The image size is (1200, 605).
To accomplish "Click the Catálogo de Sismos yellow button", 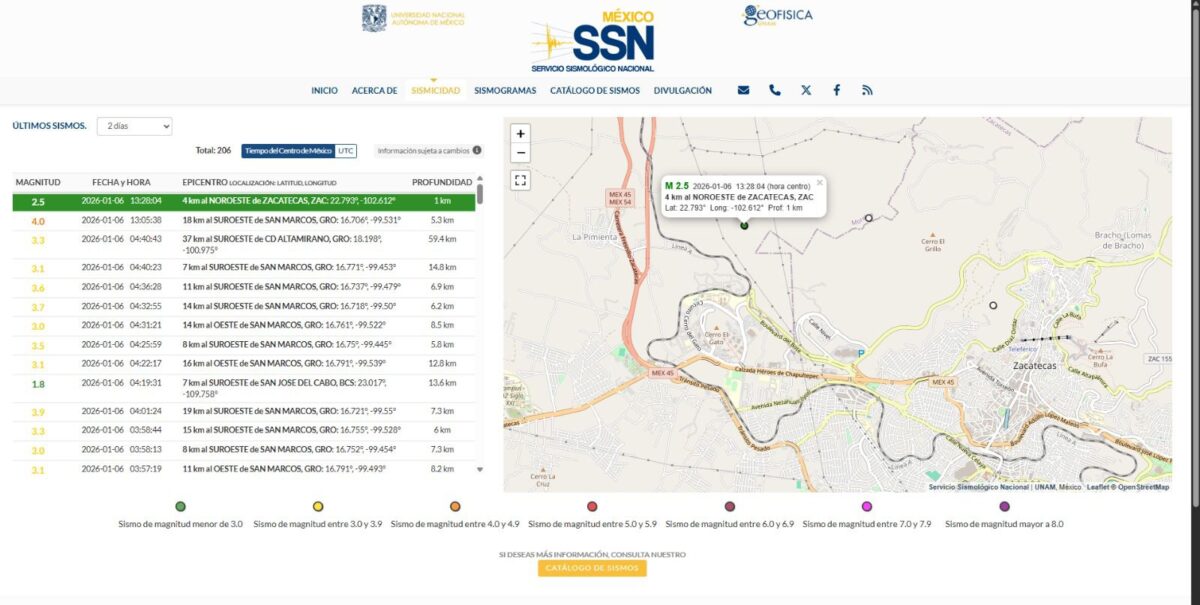I will (x=592, y=568).
